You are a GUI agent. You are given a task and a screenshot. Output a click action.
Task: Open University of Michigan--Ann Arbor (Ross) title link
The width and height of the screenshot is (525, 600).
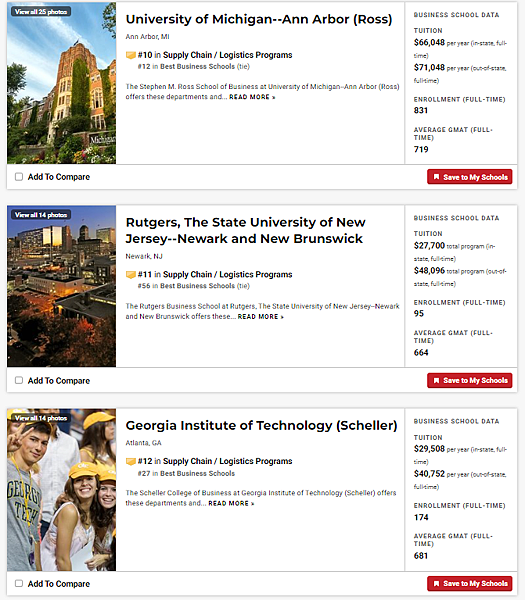pyautogui.click(x=259, y=19)
